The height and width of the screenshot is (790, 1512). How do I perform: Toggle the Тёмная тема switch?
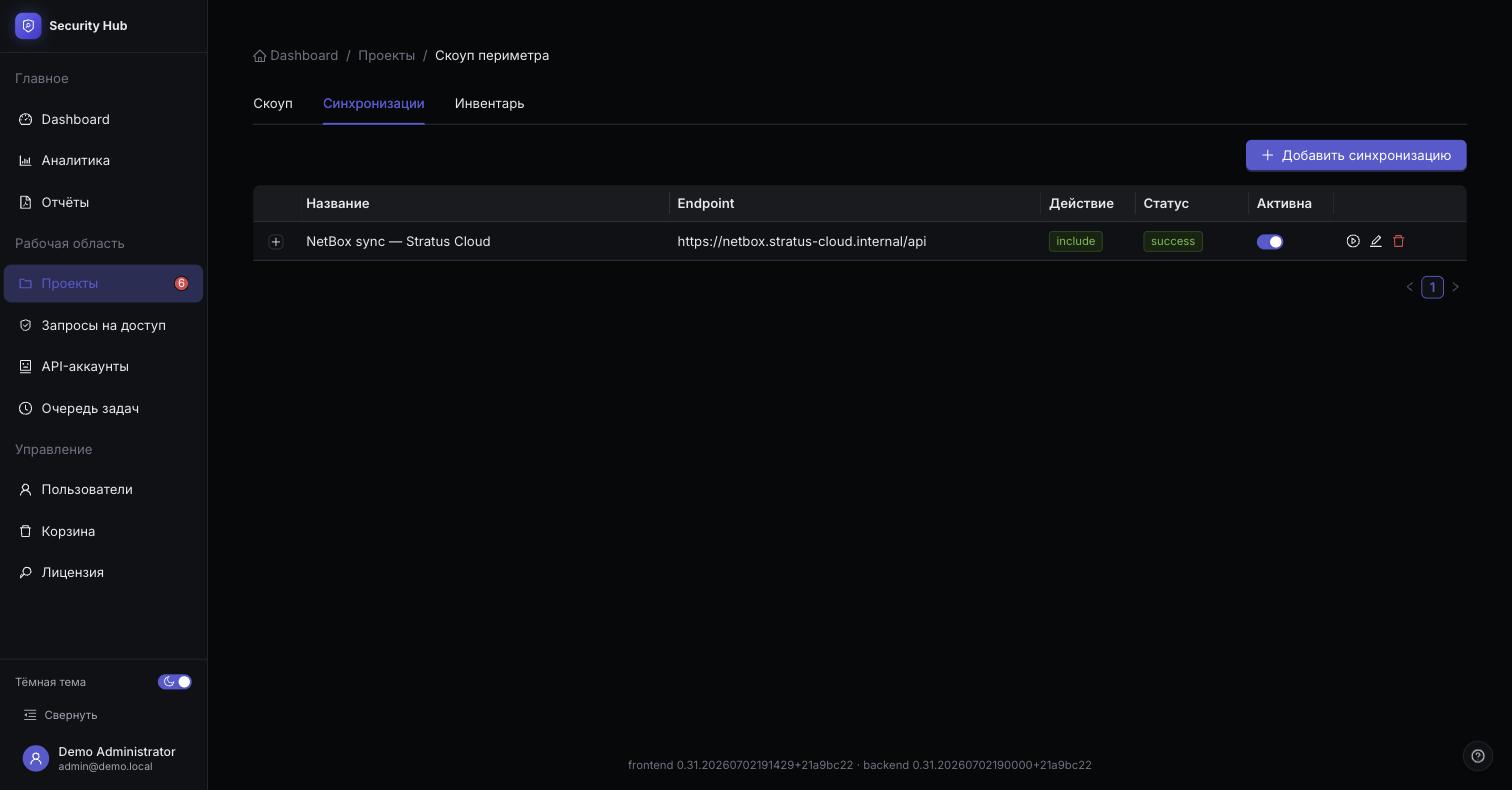(x=175, y=682)
